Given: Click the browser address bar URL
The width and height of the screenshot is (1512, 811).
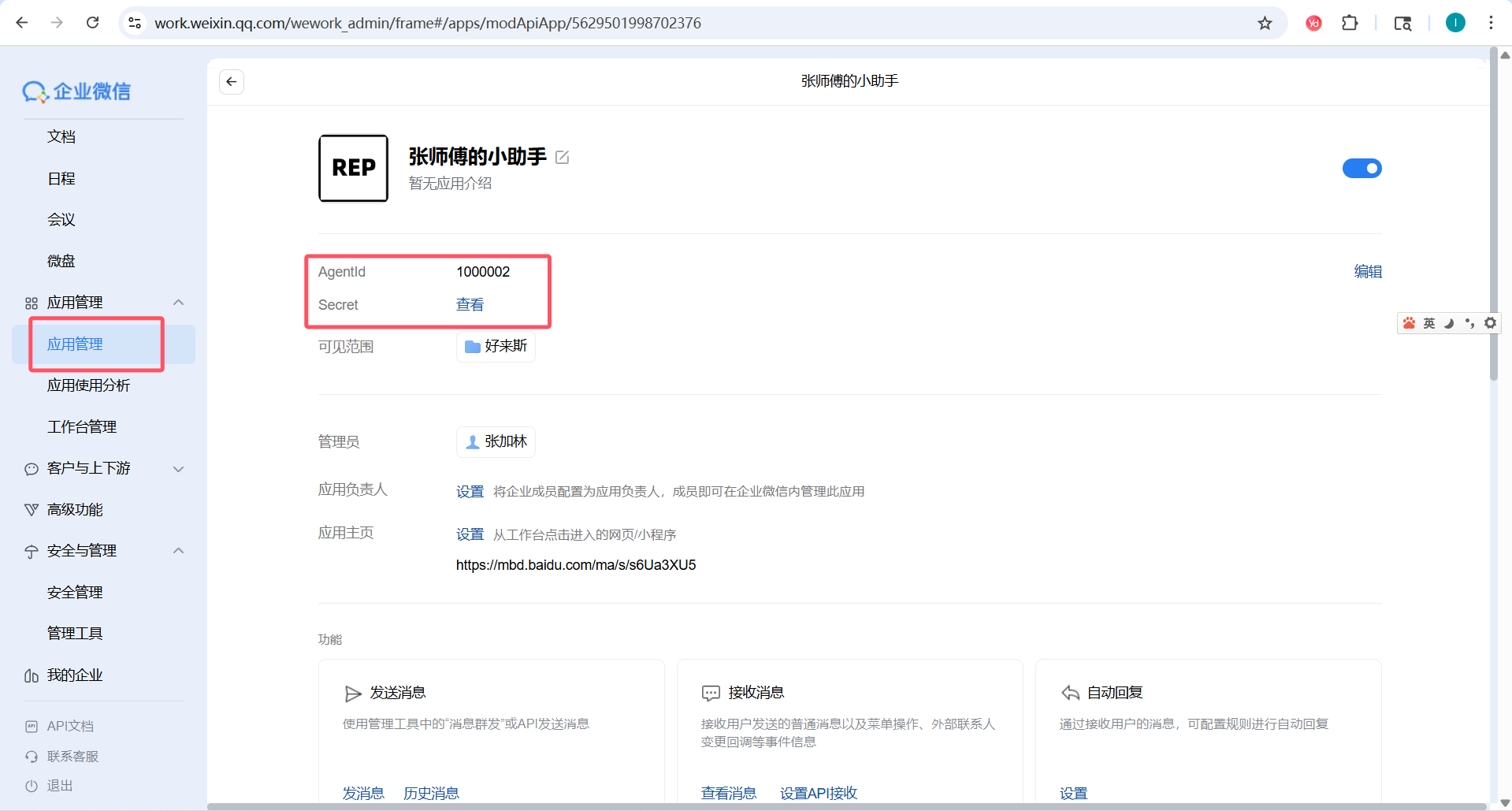Looking at the screenshot, I should coord(427,23).
